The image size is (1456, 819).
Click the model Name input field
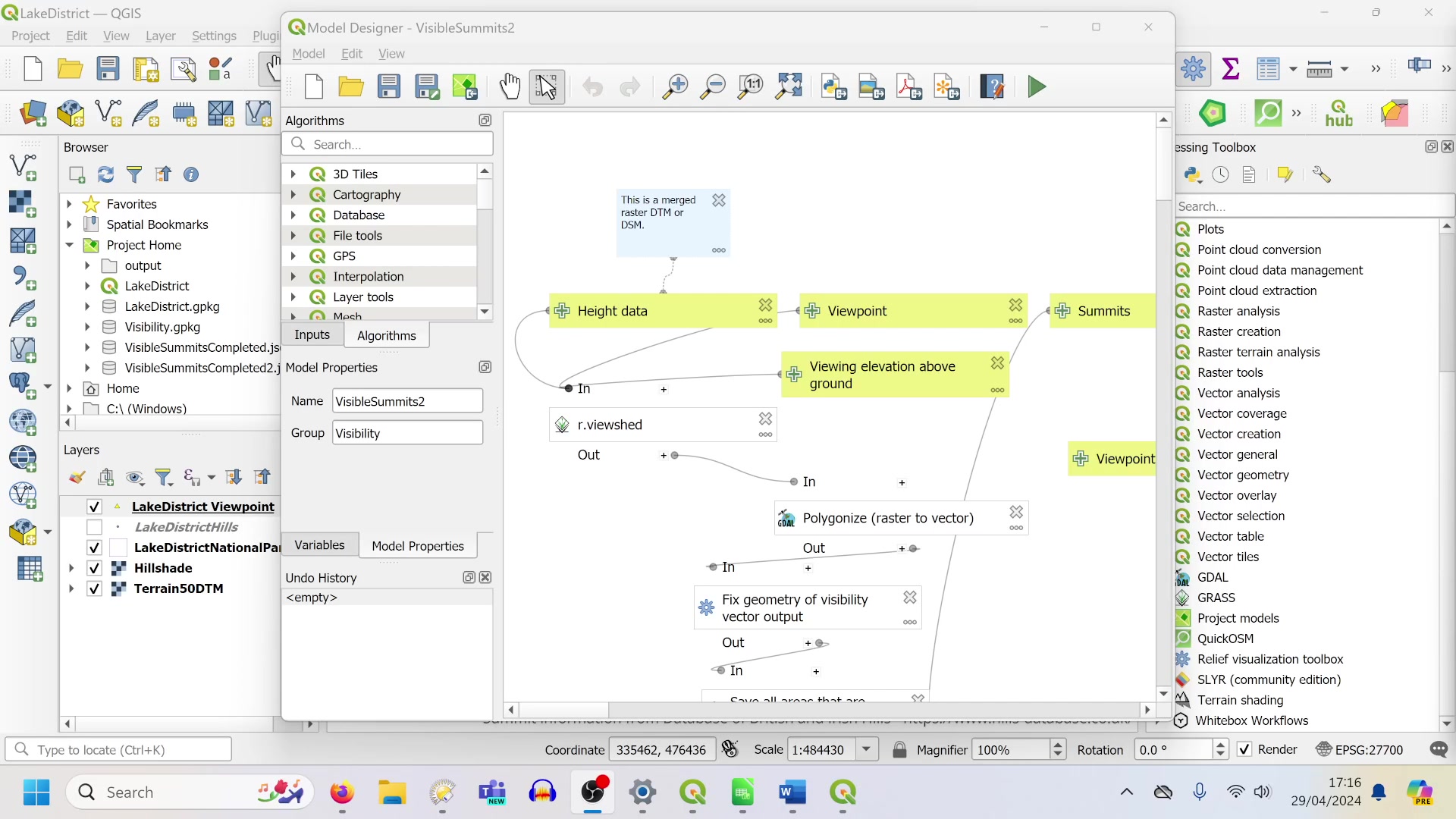pos(407,401)
